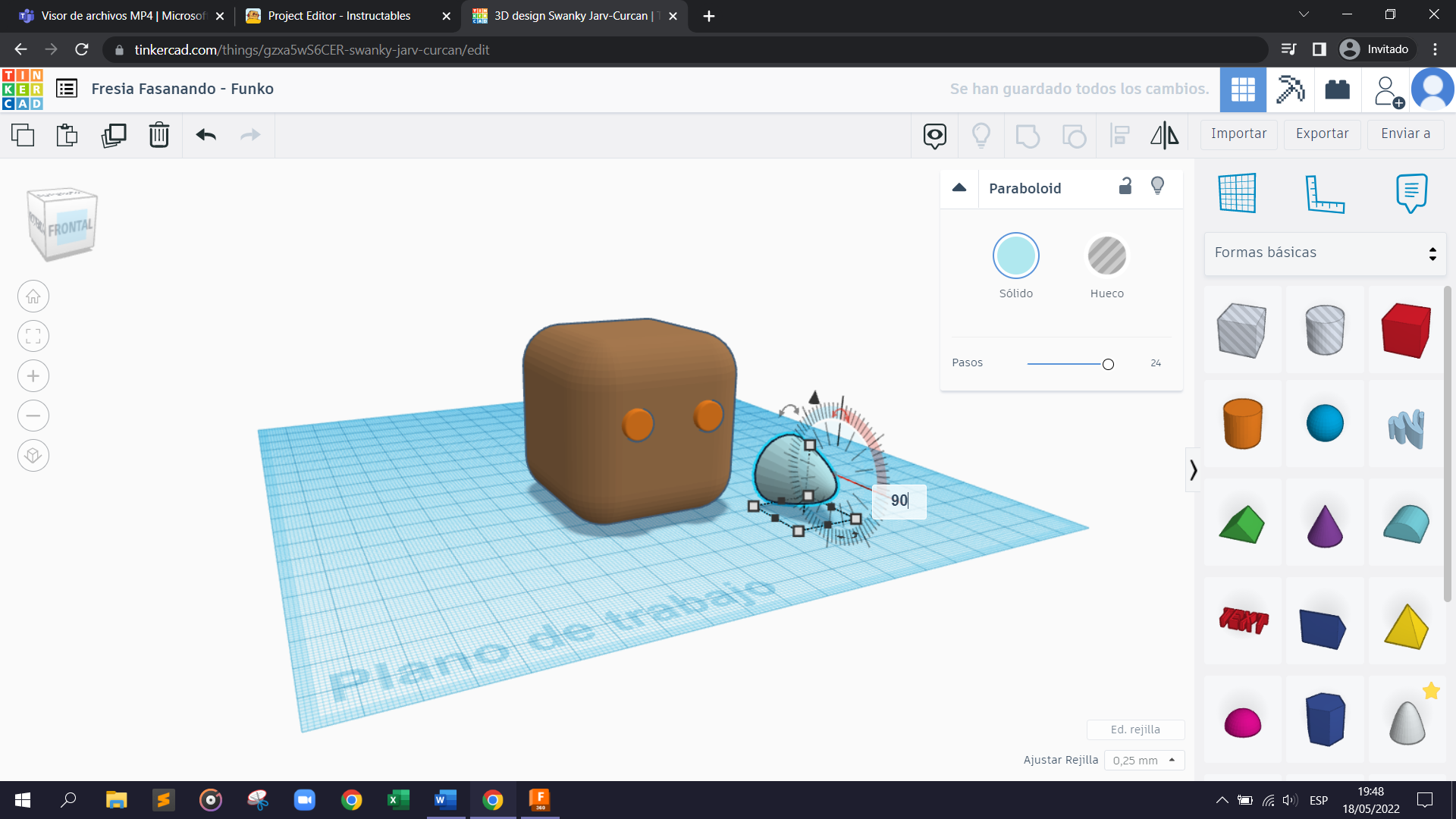Open Zoom from the taskbar
Viewport: 1456px width, 819px height.
click(304, 800)
